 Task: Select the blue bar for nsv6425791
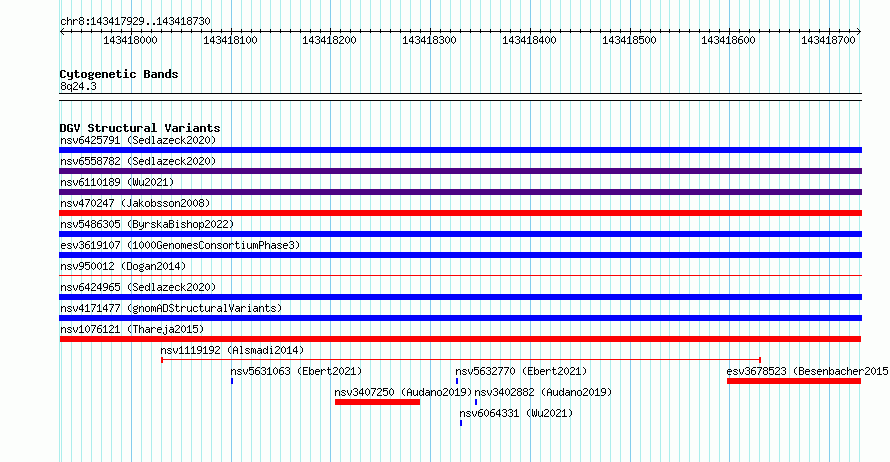460,150
